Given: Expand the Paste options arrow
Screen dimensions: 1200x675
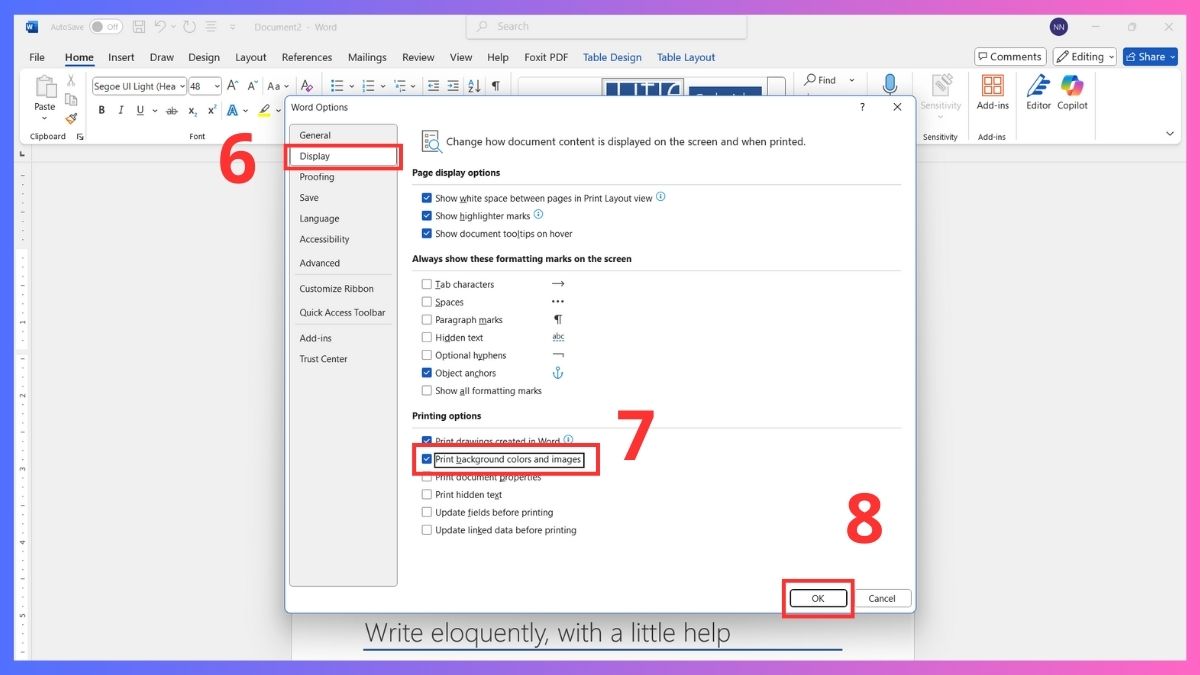Looking at the screenshot, I should [45, 118].
